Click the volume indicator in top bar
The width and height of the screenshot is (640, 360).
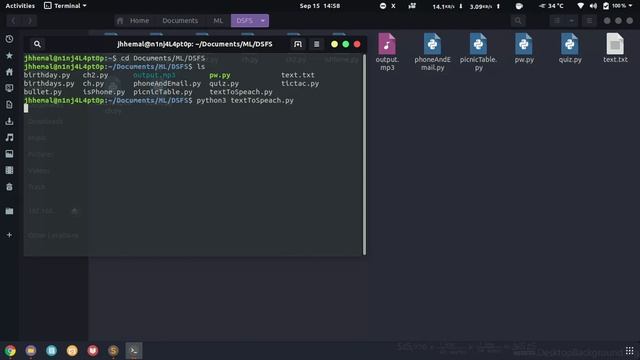[593, 6]
